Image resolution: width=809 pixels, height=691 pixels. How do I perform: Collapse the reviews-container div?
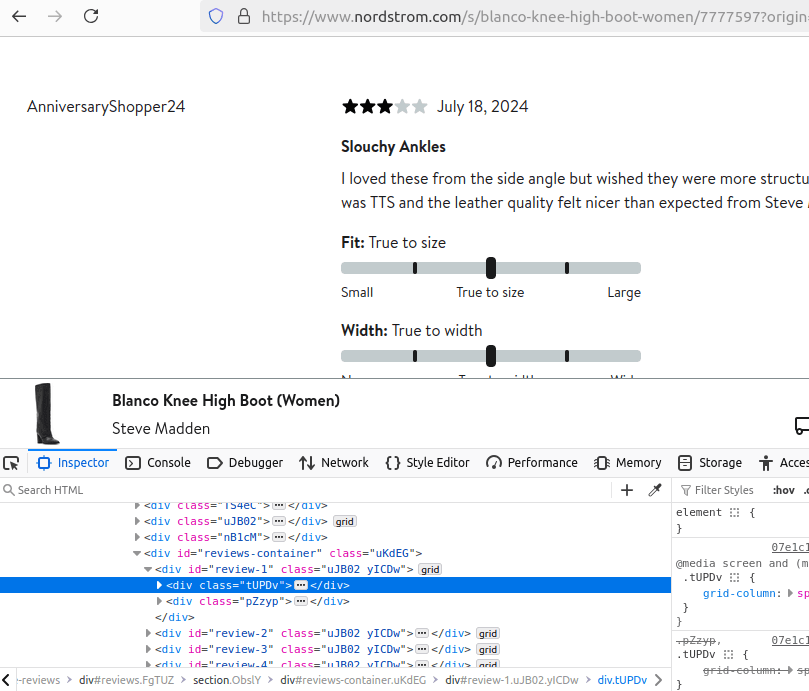pyautogui.click(x=137, y=553)
